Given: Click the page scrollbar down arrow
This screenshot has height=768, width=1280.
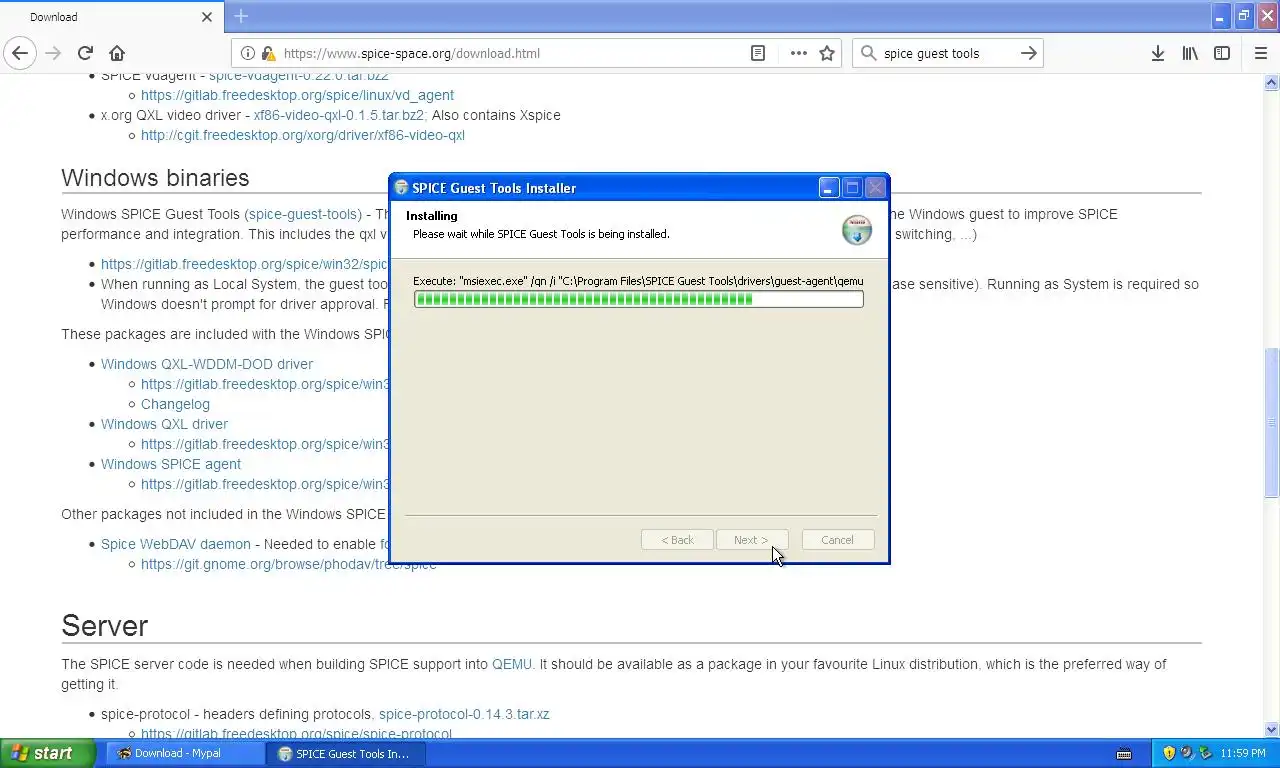Looking at the screenshot, I should point(1272,730).
